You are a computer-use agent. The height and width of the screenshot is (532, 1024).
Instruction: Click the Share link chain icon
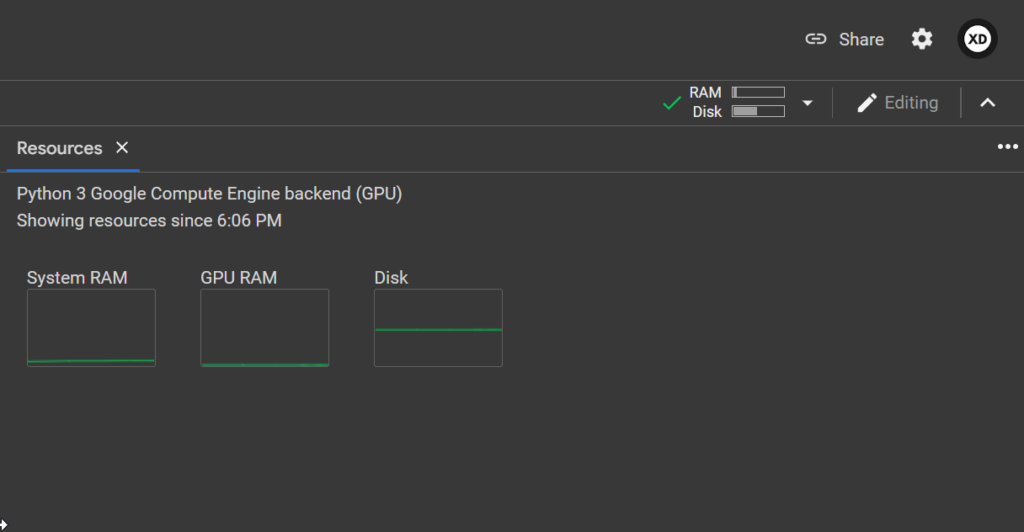coord(816,39)
